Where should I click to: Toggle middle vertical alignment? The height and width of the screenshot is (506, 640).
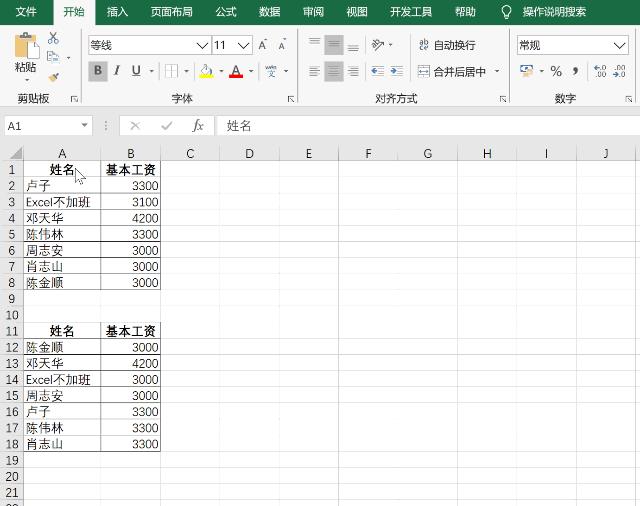(x=334, y=45)
